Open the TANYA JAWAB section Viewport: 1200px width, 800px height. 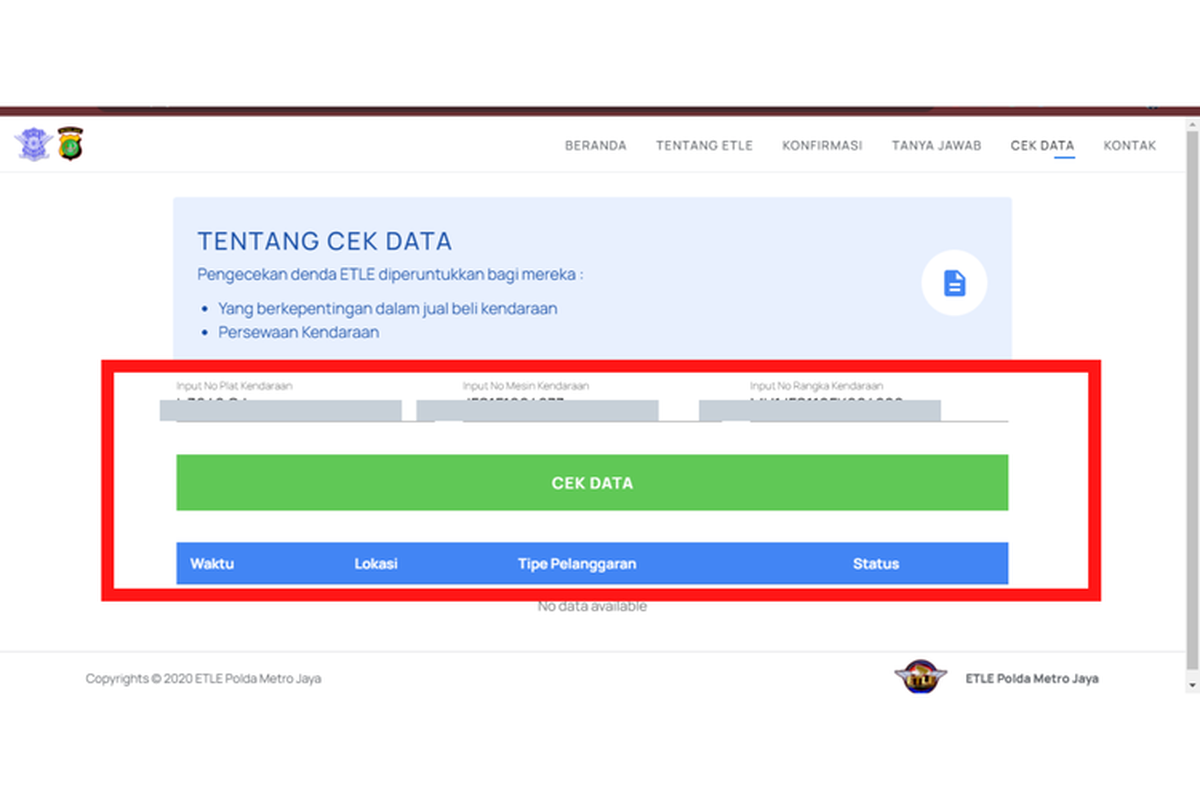pos(936,146)
